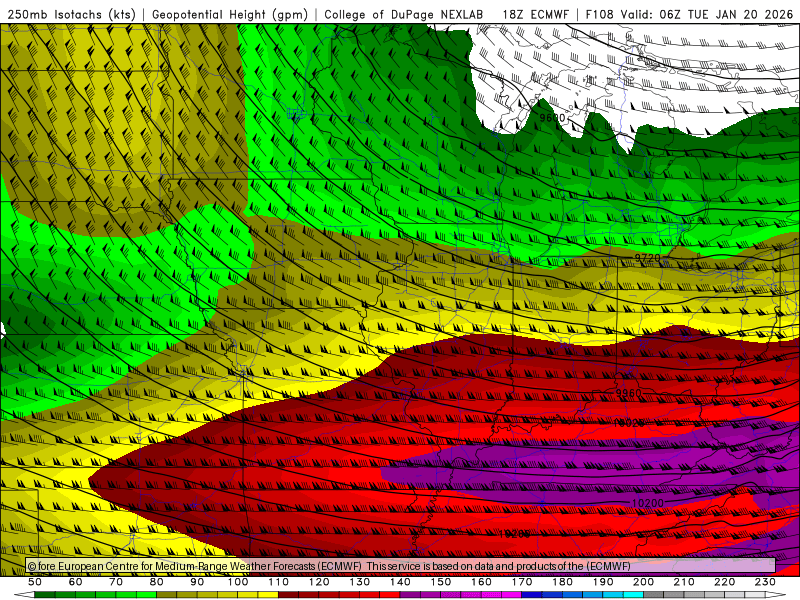
Task: Click the dark blue swatch just after 170
Action: 532,595
